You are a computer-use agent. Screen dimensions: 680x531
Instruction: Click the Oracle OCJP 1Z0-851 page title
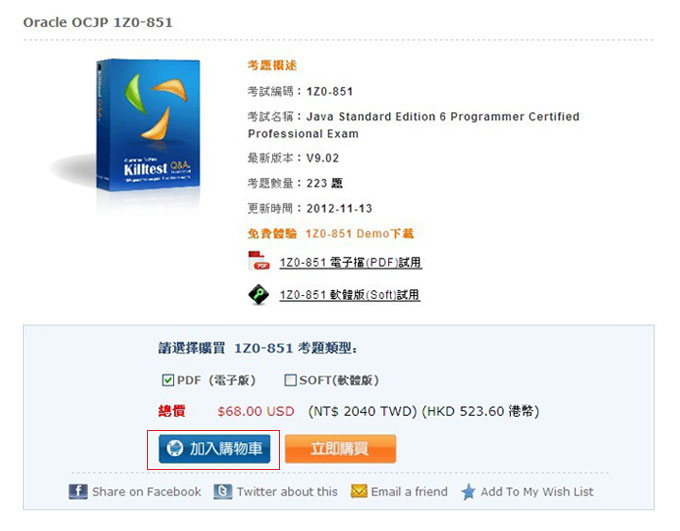click(x=98, y=22)
